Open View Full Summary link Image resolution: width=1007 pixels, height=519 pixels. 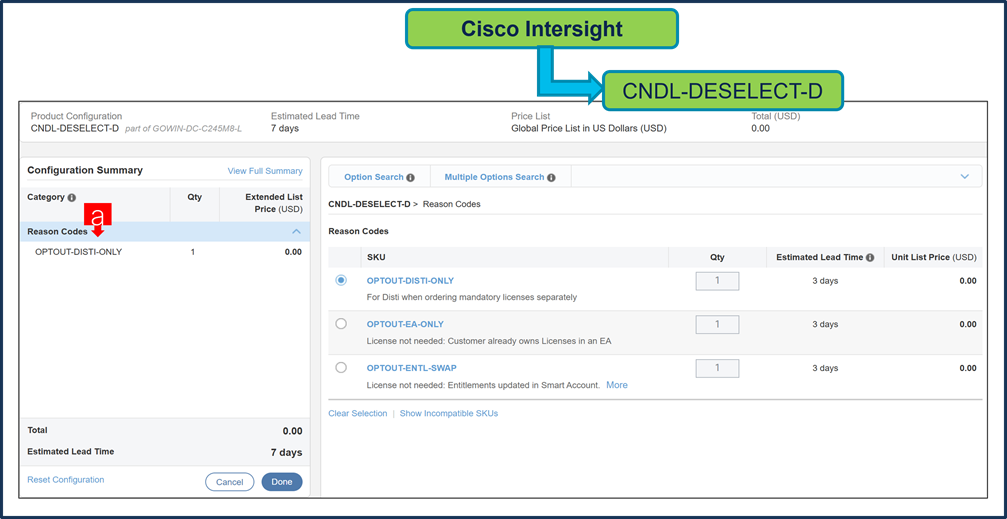pos(265,171)
